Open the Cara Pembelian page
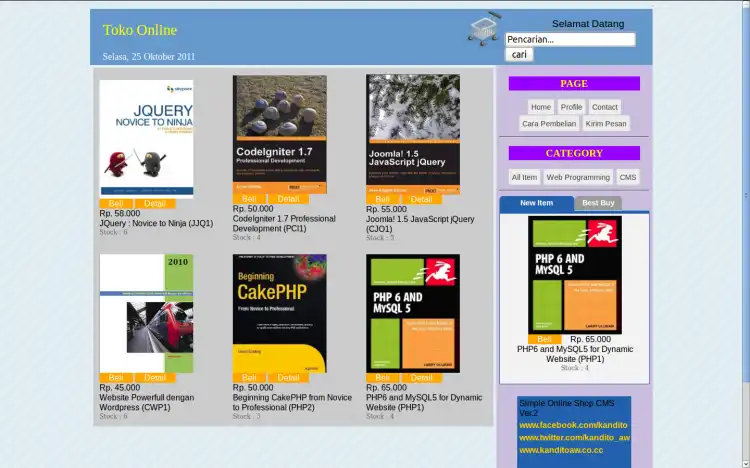The height and width of the screenshot is (468, 750). click(549, 123)
